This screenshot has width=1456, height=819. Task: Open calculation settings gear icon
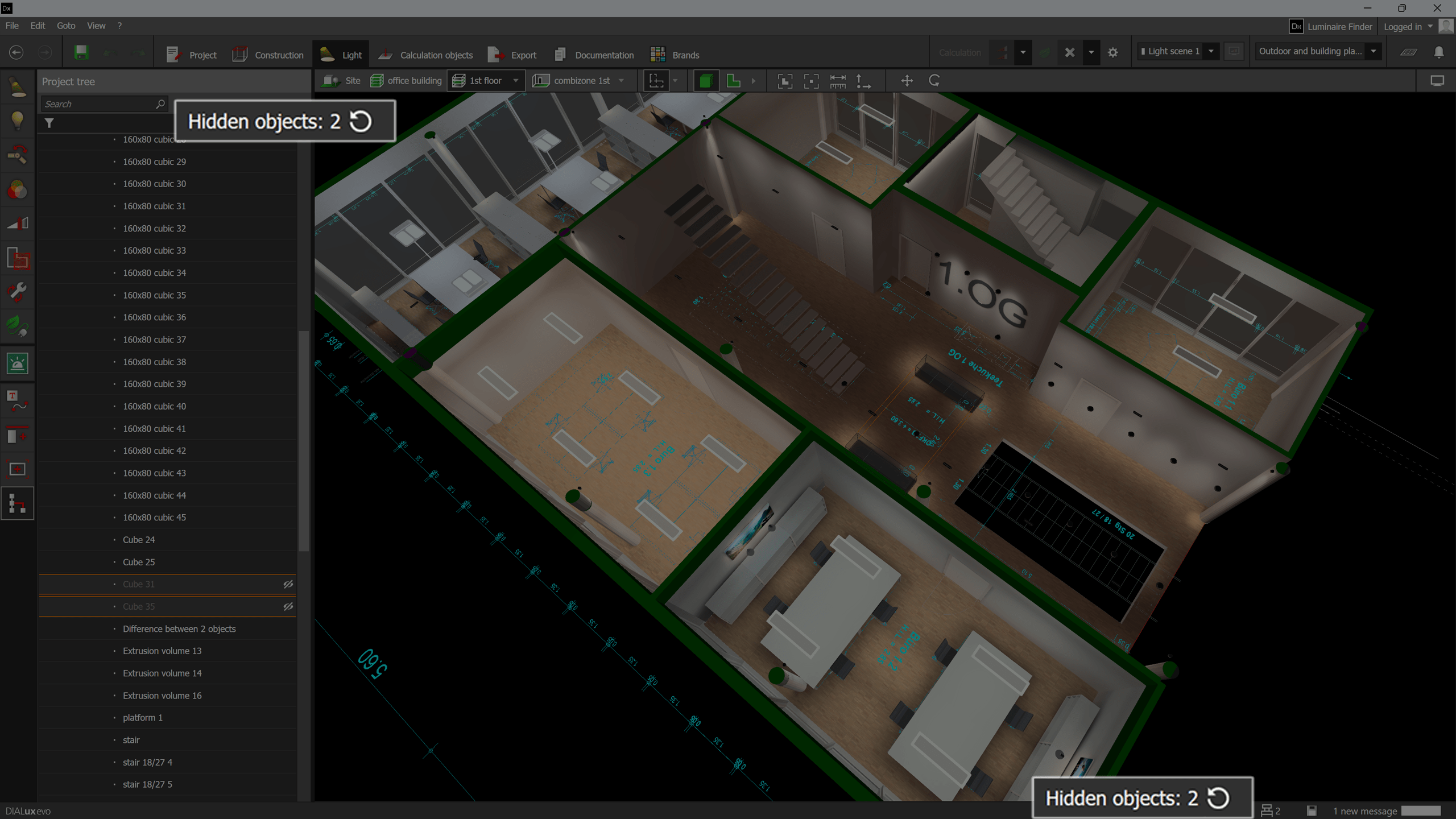(1113, 52)
